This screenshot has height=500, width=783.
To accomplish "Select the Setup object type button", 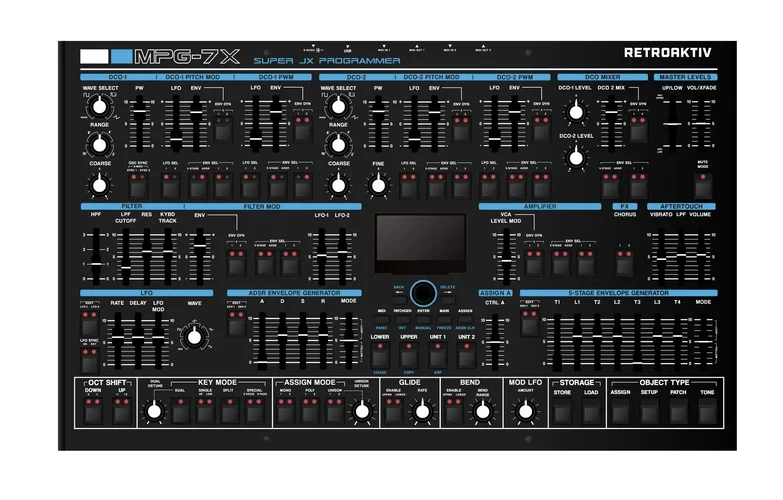I will 649,412.
